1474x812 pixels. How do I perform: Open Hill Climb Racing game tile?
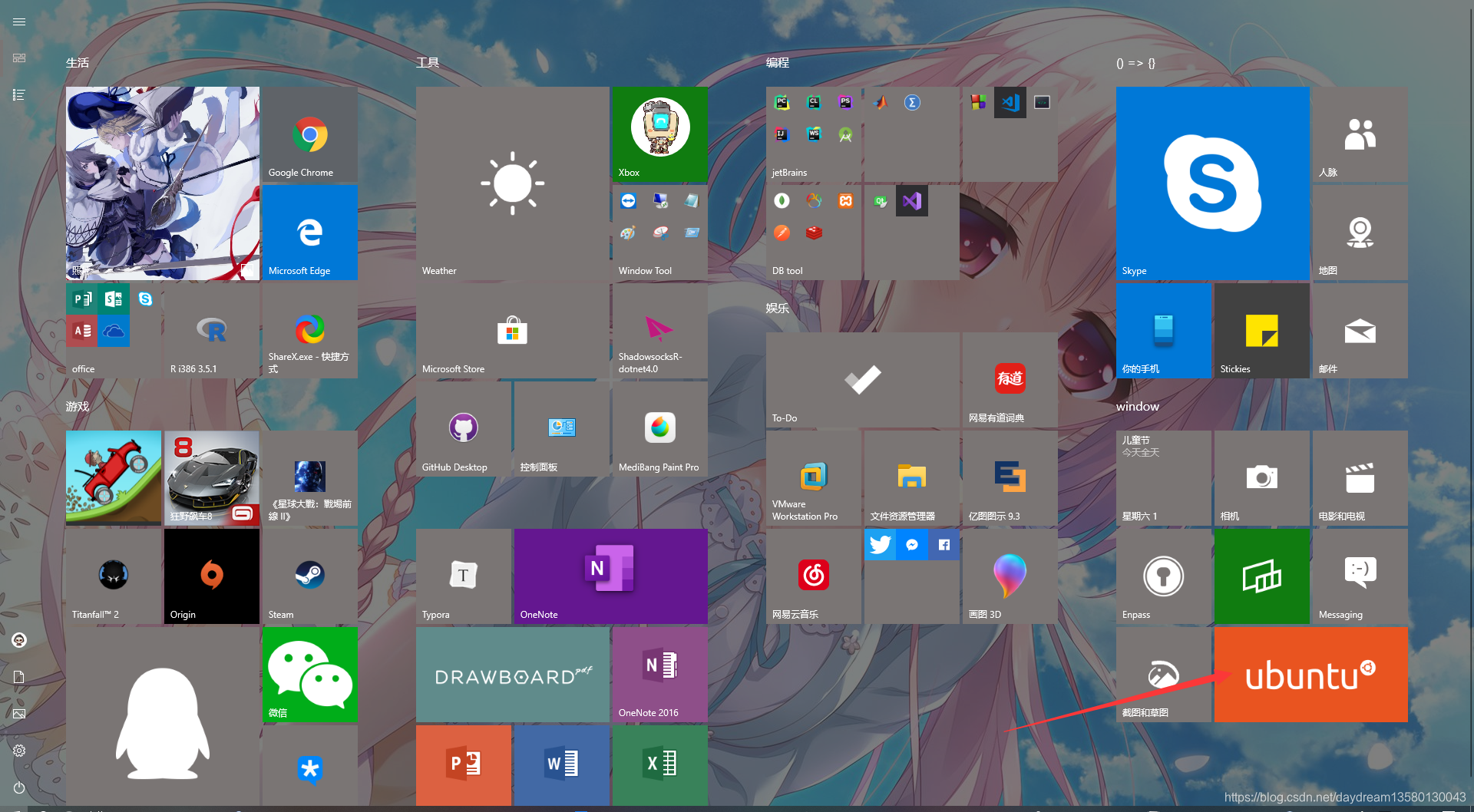[x=114, y=478]
